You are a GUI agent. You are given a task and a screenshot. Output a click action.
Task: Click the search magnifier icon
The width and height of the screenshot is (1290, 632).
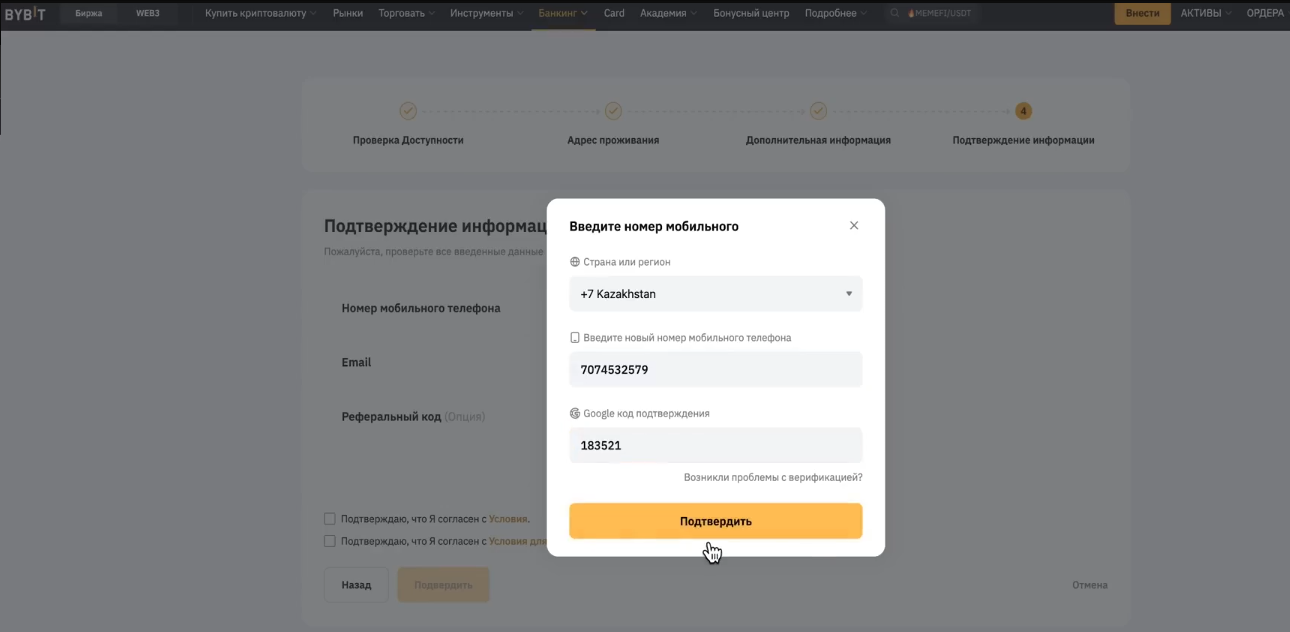[895, 14]
